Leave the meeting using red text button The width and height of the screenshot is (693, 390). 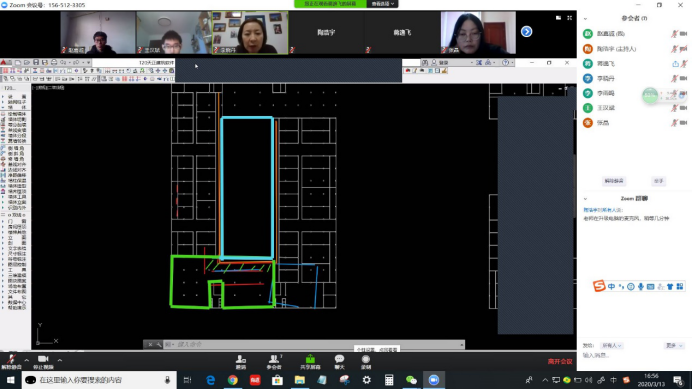(560, 361)
